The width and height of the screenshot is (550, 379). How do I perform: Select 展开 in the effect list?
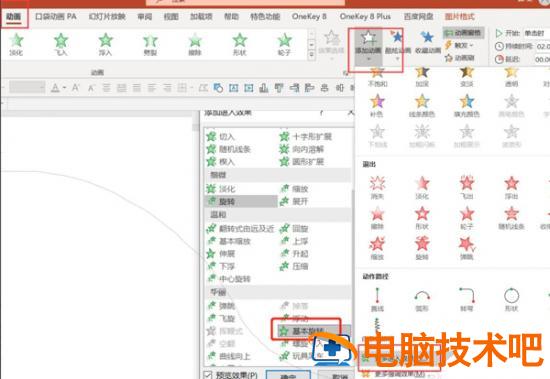click(x=294, y=201)
